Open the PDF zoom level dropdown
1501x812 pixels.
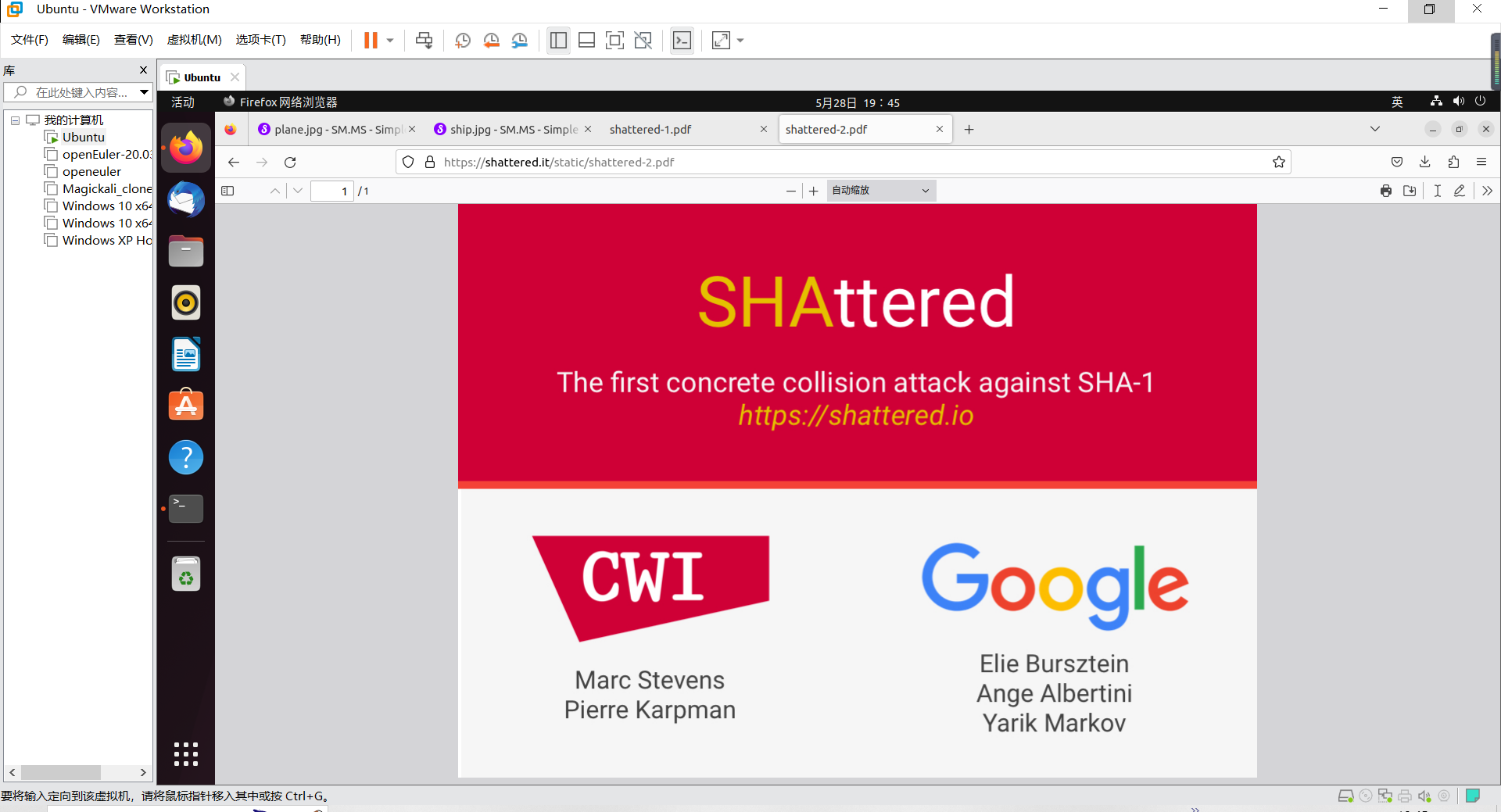pos(881,191)
